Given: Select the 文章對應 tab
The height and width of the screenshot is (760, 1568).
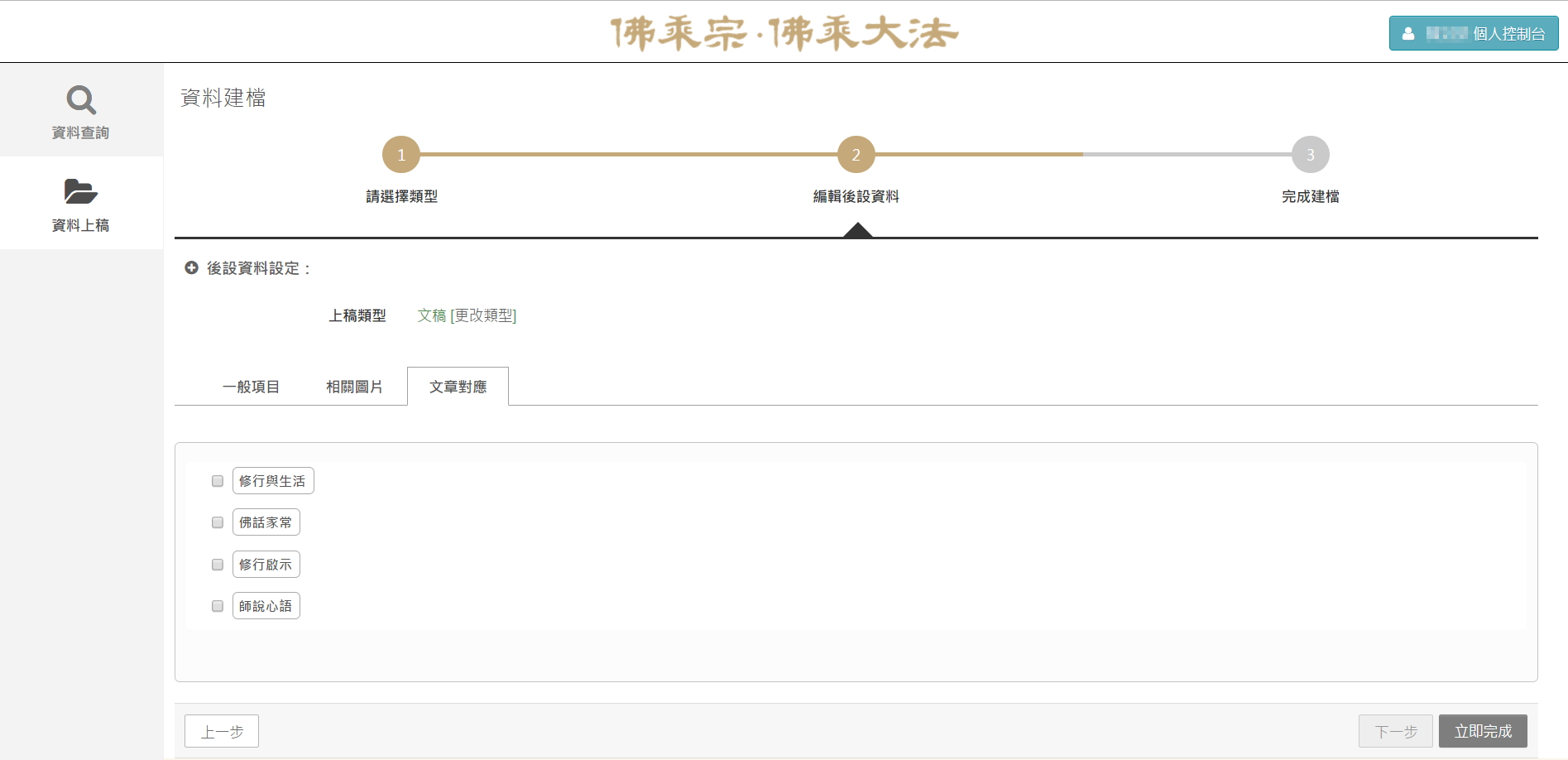Looking at the screenshot, I should pyautogui.click(x=458, y=387).
